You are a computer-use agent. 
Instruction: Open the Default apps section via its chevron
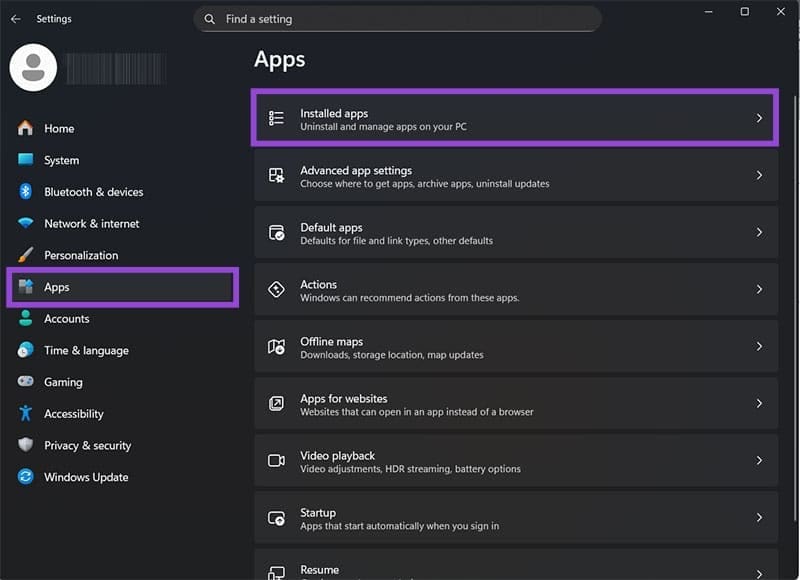pyautogui.click(x=758, y=233)
